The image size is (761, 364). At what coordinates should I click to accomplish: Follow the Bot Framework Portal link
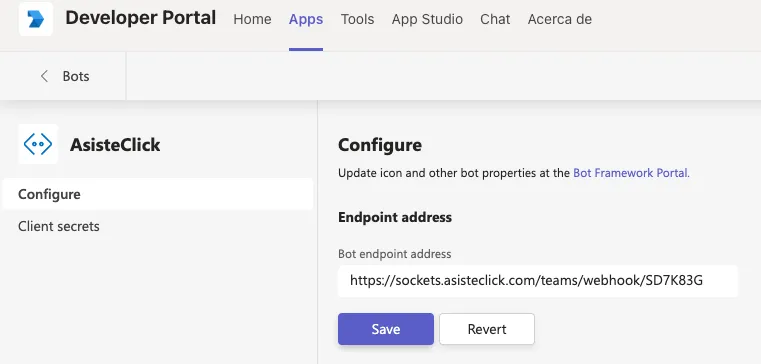[x=631, y=173]
